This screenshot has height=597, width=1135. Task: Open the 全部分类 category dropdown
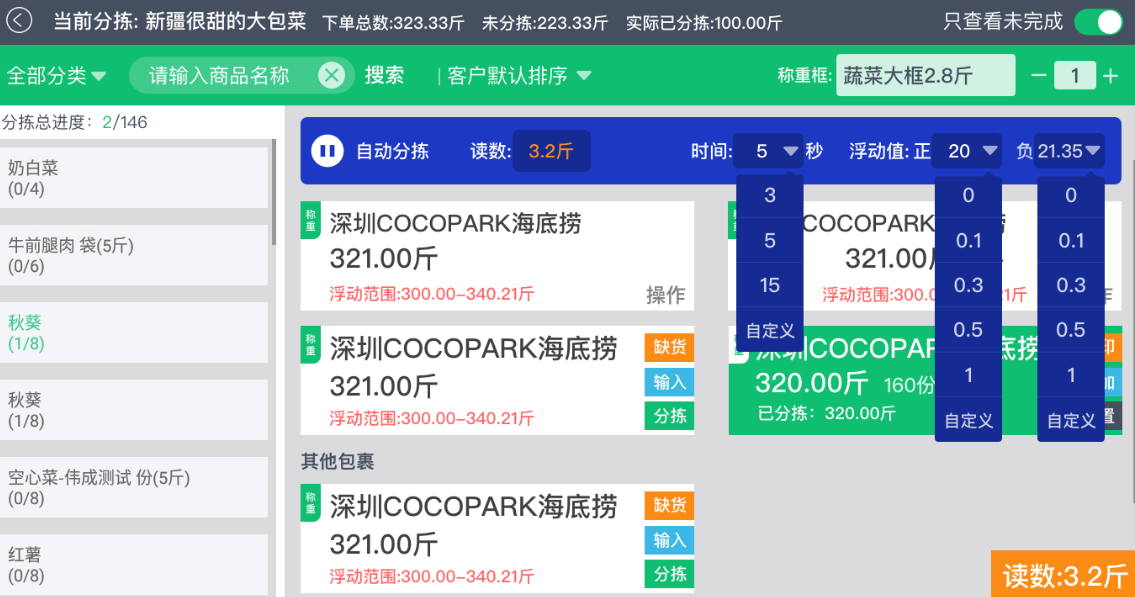(56, 75)
